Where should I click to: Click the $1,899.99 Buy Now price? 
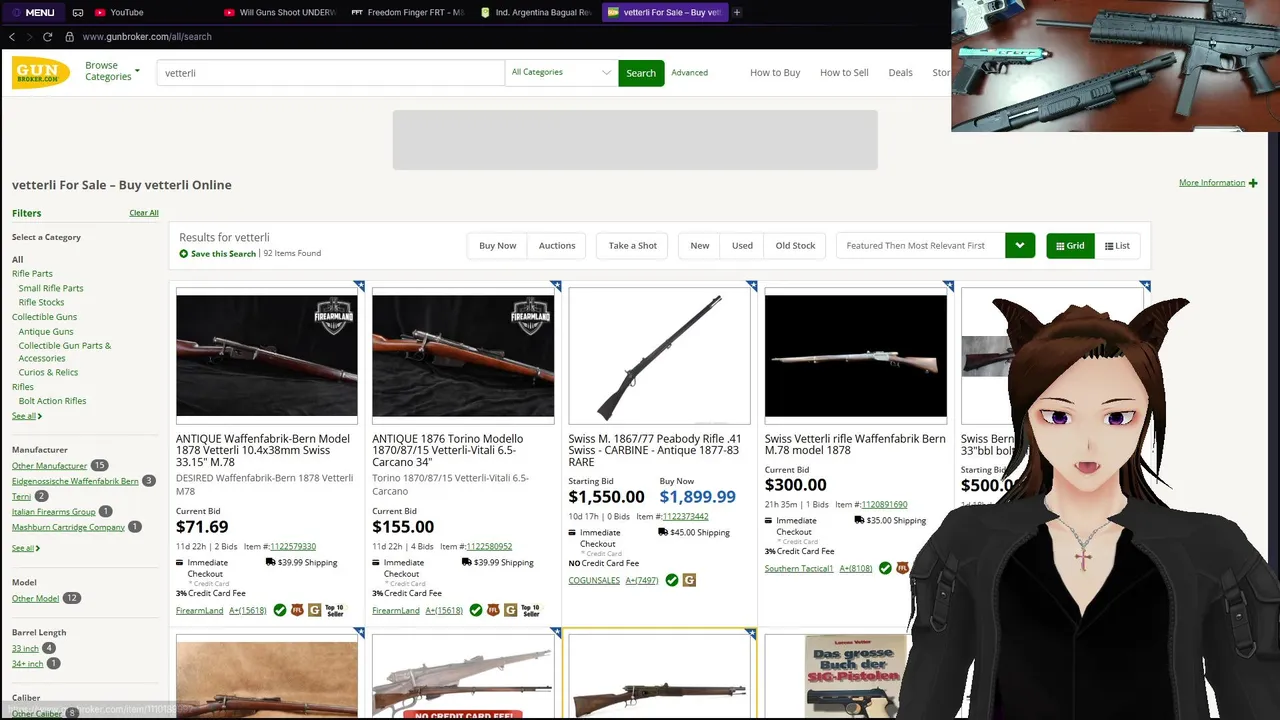click(697, 497)
